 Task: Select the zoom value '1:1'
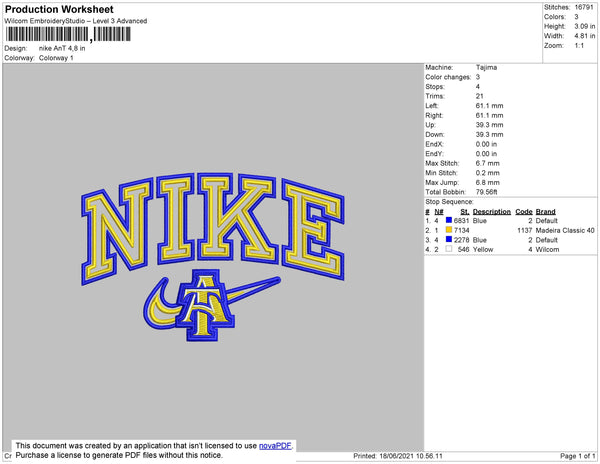pyautogui.click(x=579, y=46)
